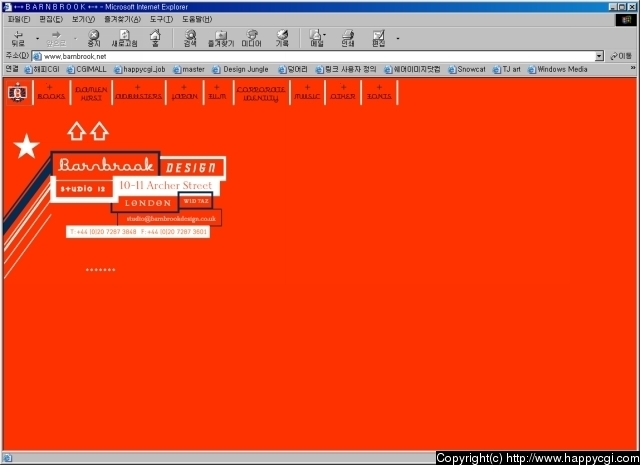This screenshot has width=640, height=465.
Task: Open the Media toolbar icon
Action: tap(251, 38)
